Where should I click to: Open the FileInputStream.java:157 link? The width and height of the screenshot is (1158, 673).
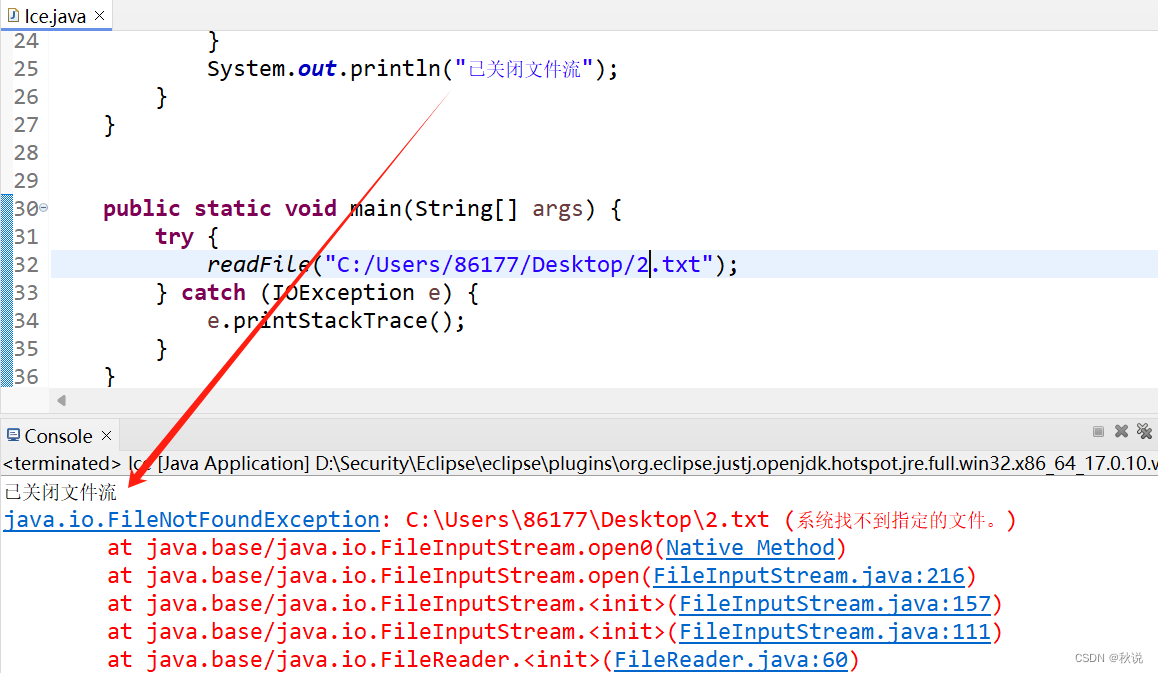click(x=835, y=604)
